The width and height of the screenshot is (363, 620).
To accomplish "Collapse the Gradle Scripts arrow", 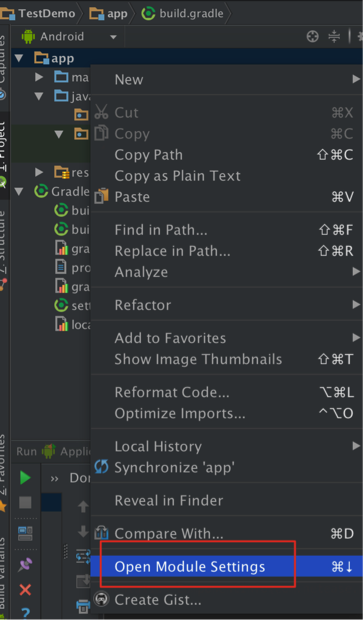I will [19, 192].
